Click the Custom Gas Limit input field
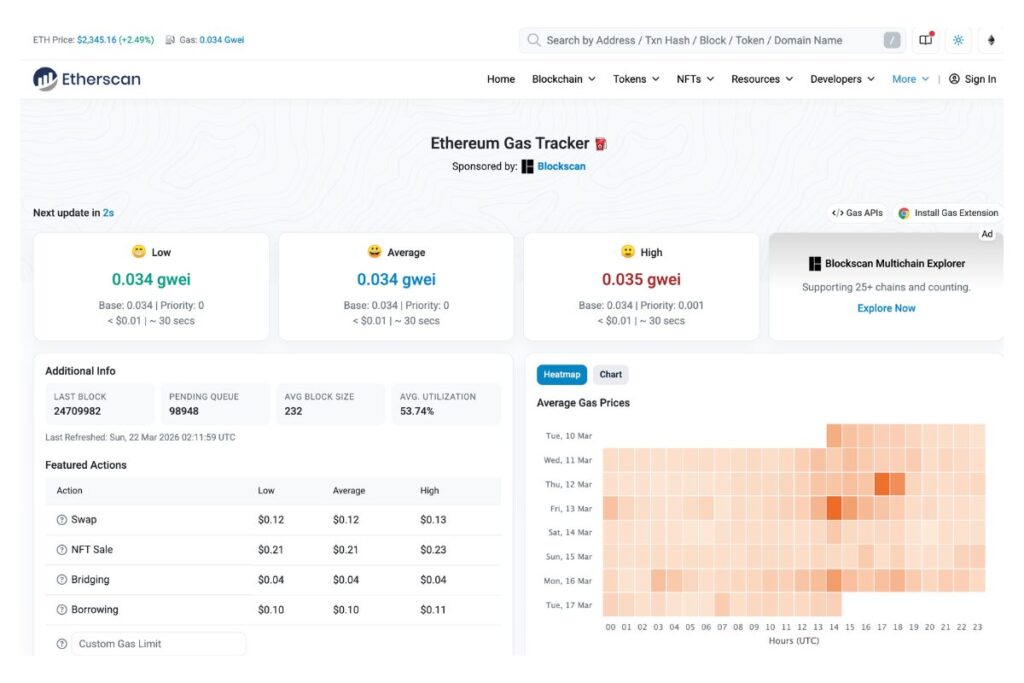 coord(158,644)
